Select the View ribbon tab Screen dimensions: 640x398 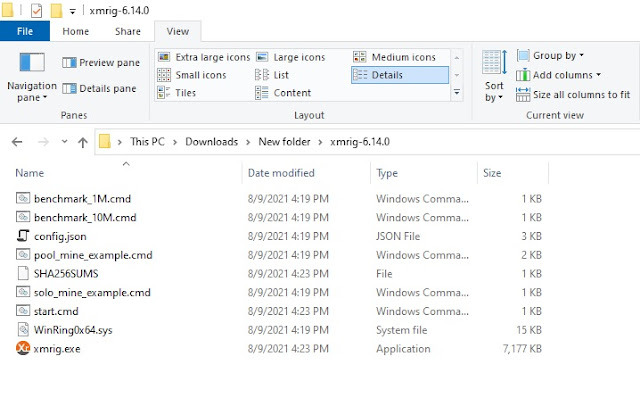(178, 31)
